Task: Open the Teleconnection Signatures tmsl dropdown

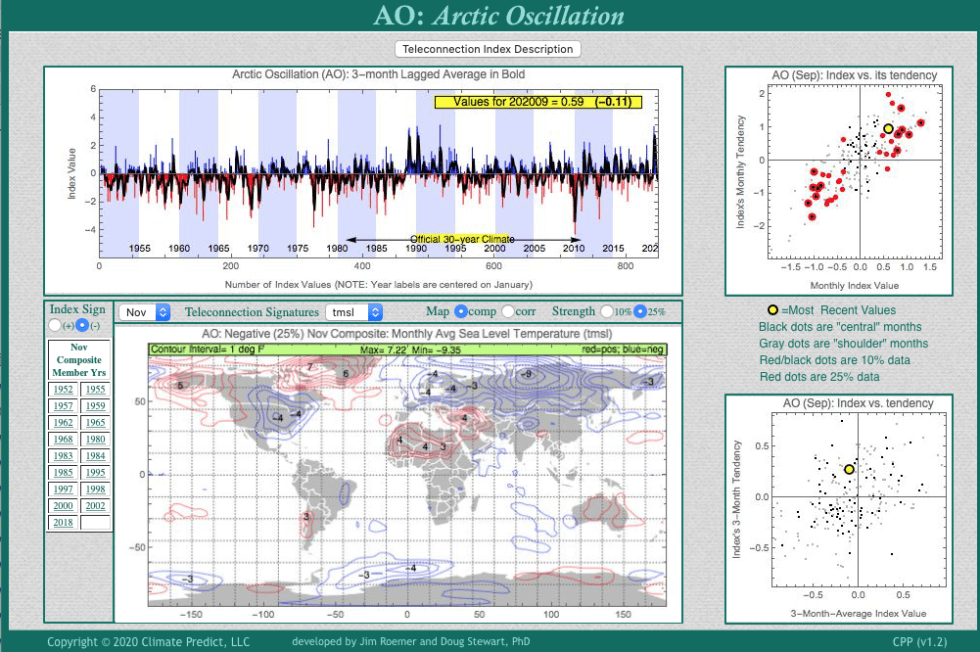Action: (x=352, y=312)
